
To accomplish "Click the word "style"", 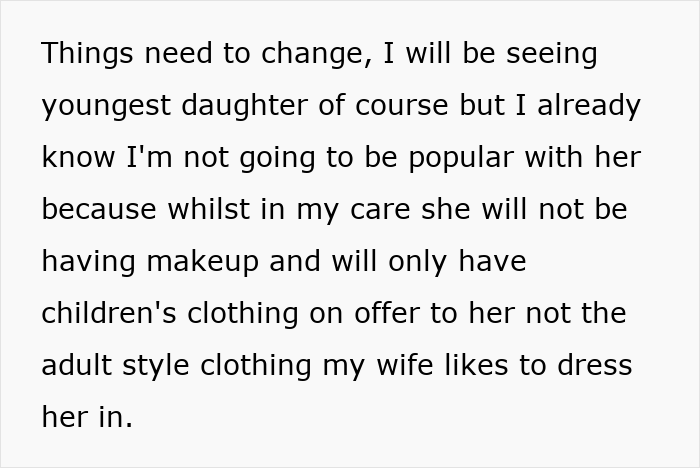I will click(x=156, y=365).
